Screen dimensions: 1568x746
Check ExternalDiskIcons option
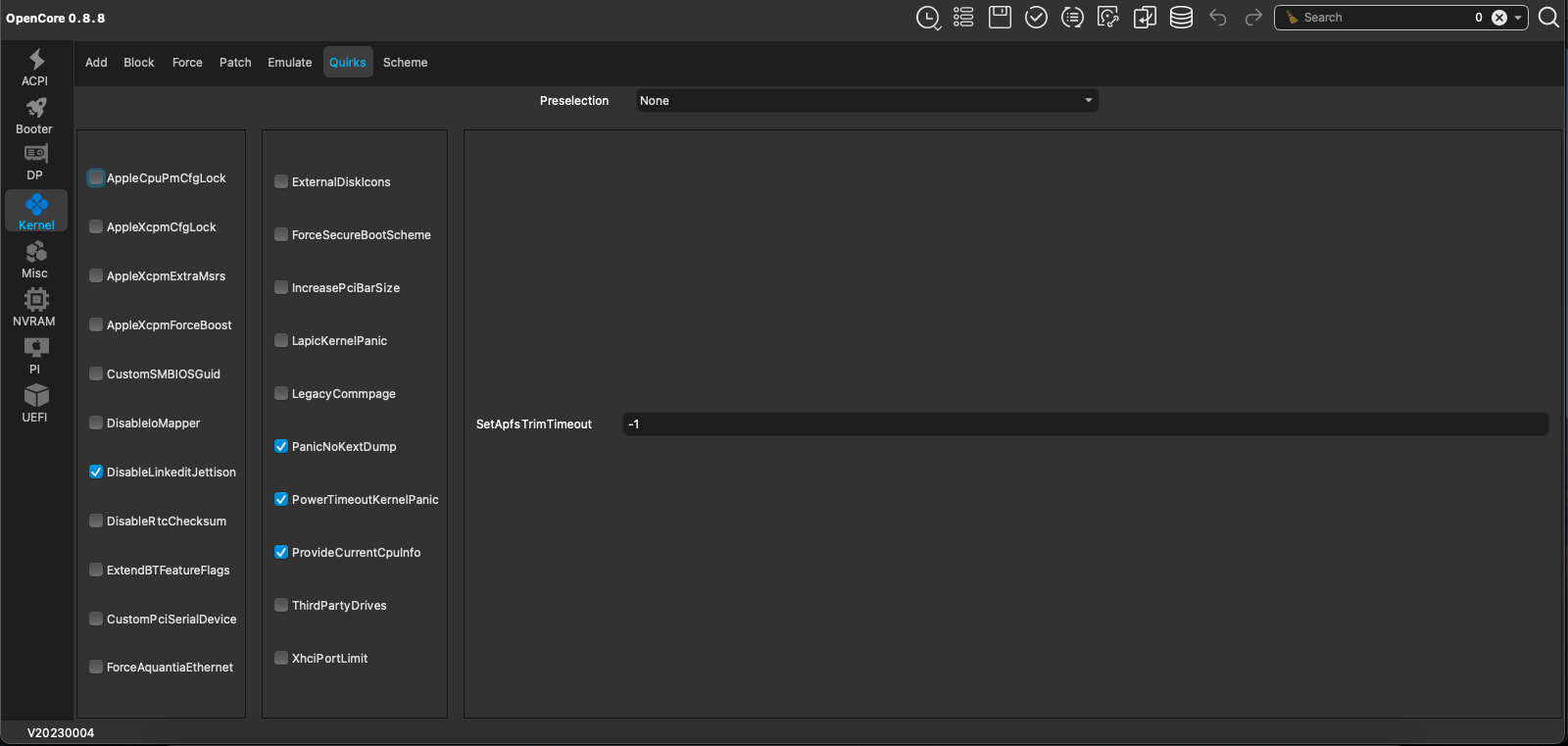click(281, 182)
